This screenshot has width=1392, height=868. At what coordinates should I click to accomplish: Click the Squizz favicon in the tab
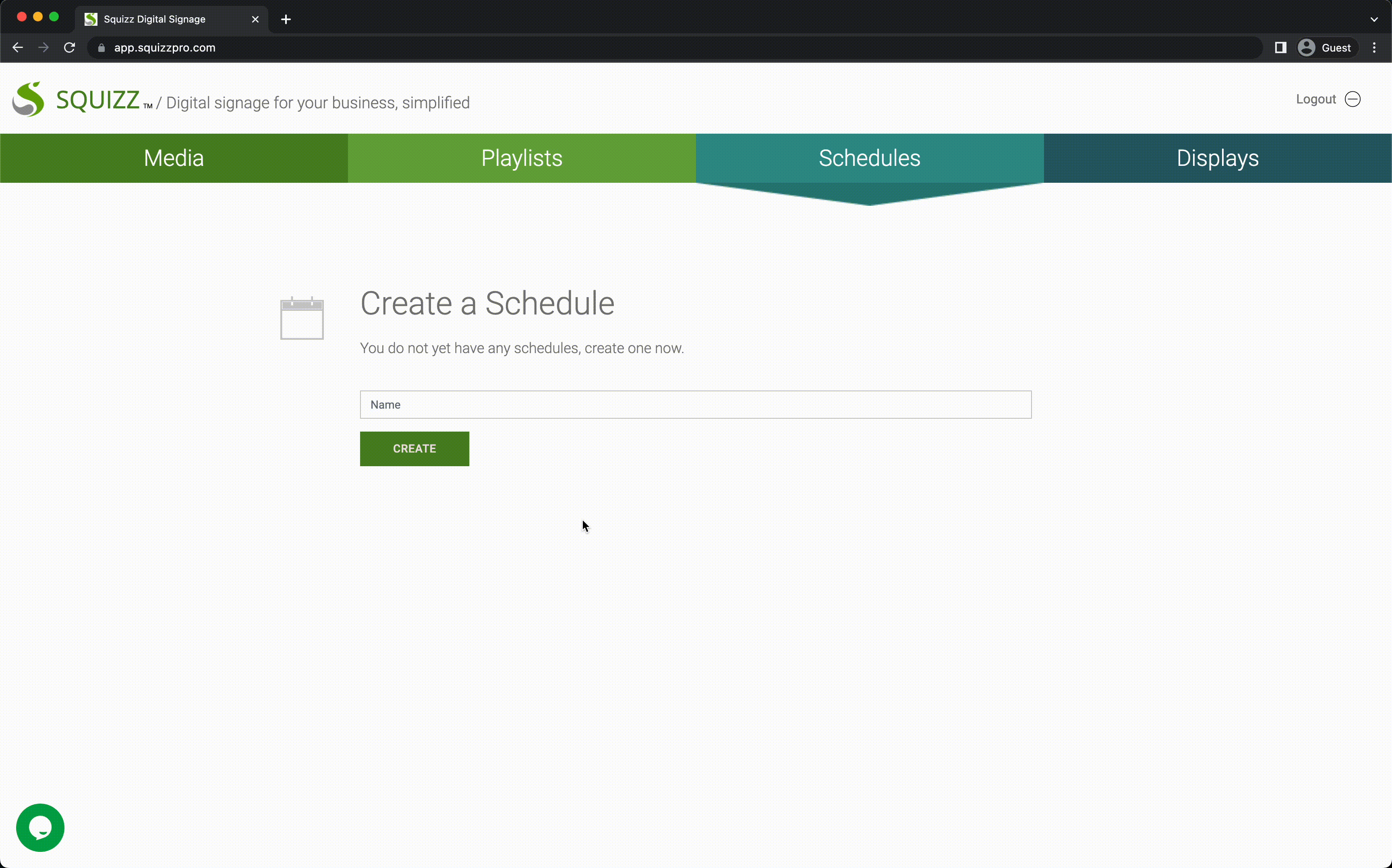coord(91,19)
